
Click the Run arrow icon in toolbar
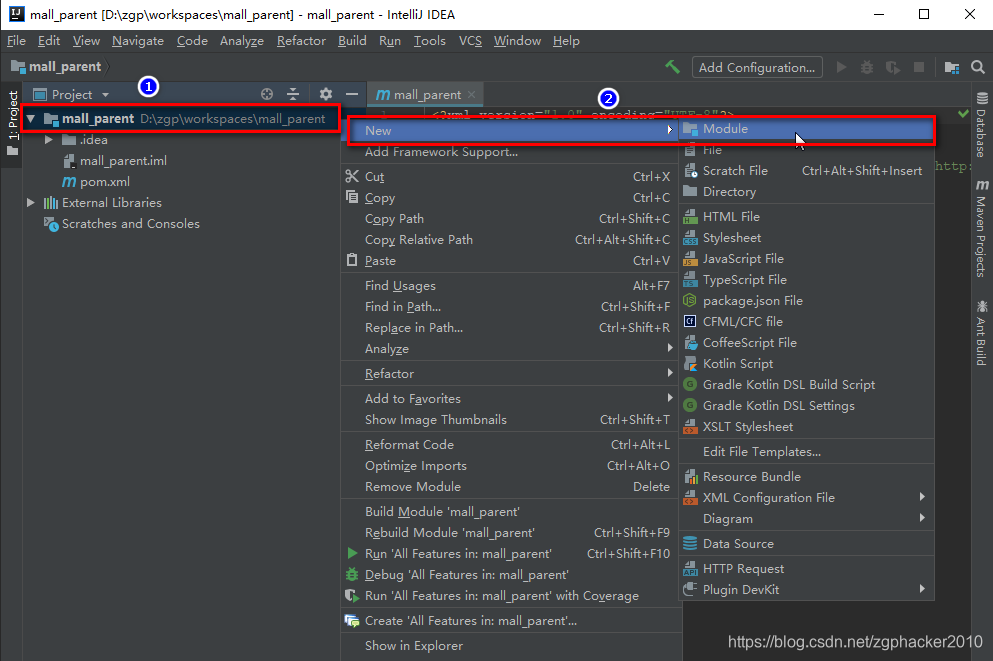click(x=841, y=67)
